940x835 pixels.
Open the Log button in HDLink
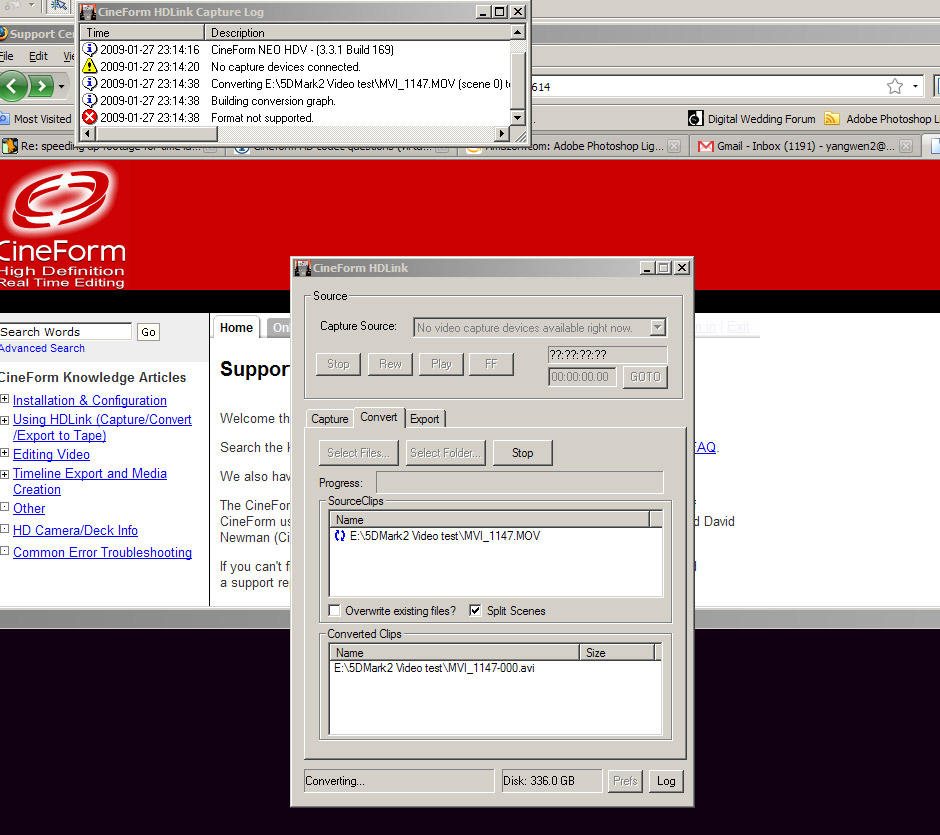pyautogui.click(x=666, y=781)
